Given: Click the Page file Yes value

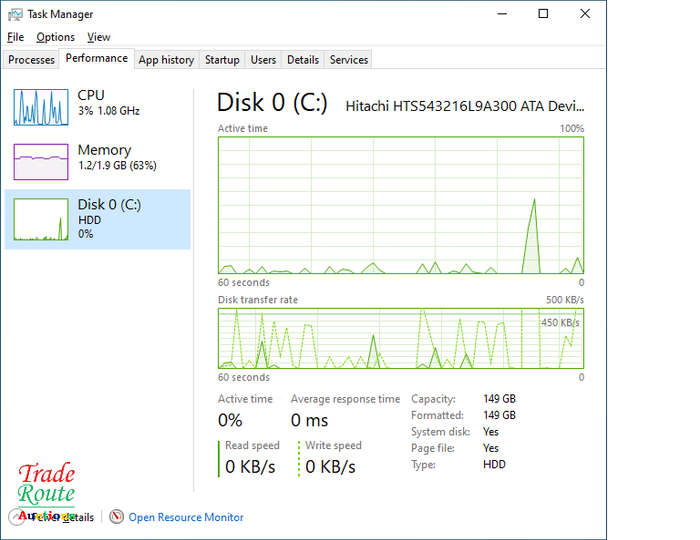Looking at the screenshot, I should pyautogui.click(x=491, y=448).
